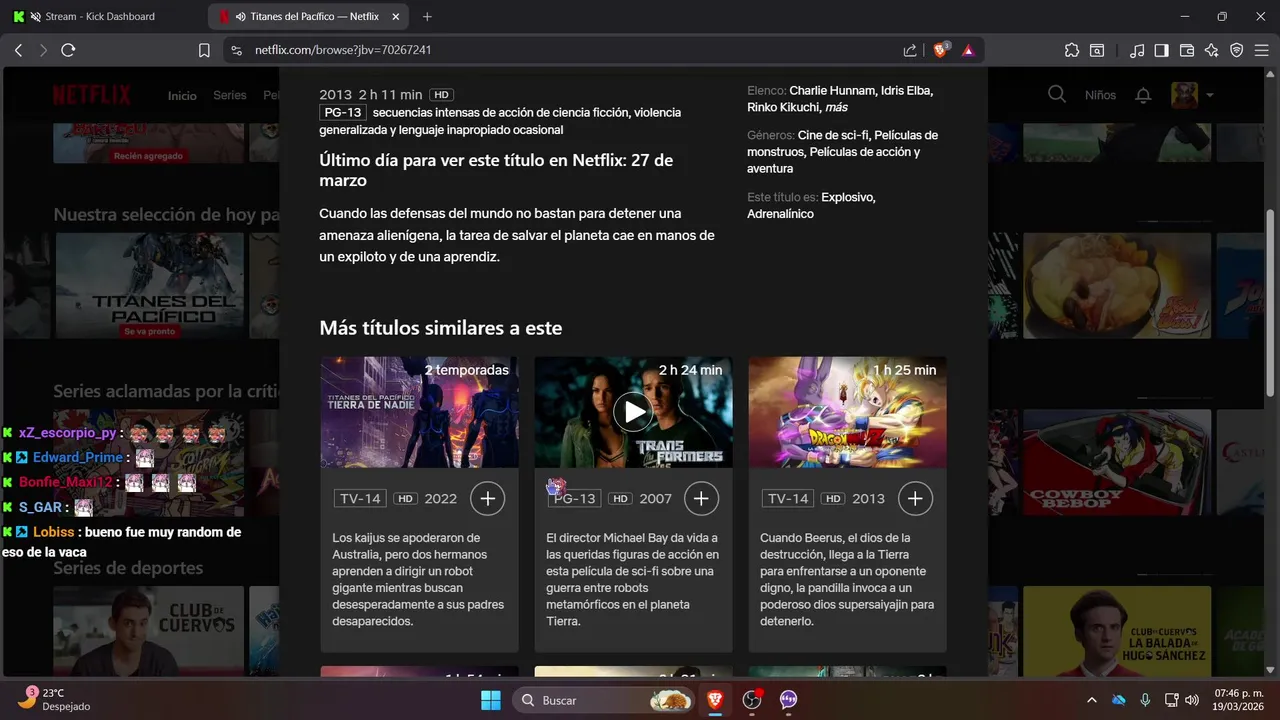Image resolution: width=1280 pixels, height=720 pixels.
Task: Click the netflix.com address bar
Action: (560, 50)
